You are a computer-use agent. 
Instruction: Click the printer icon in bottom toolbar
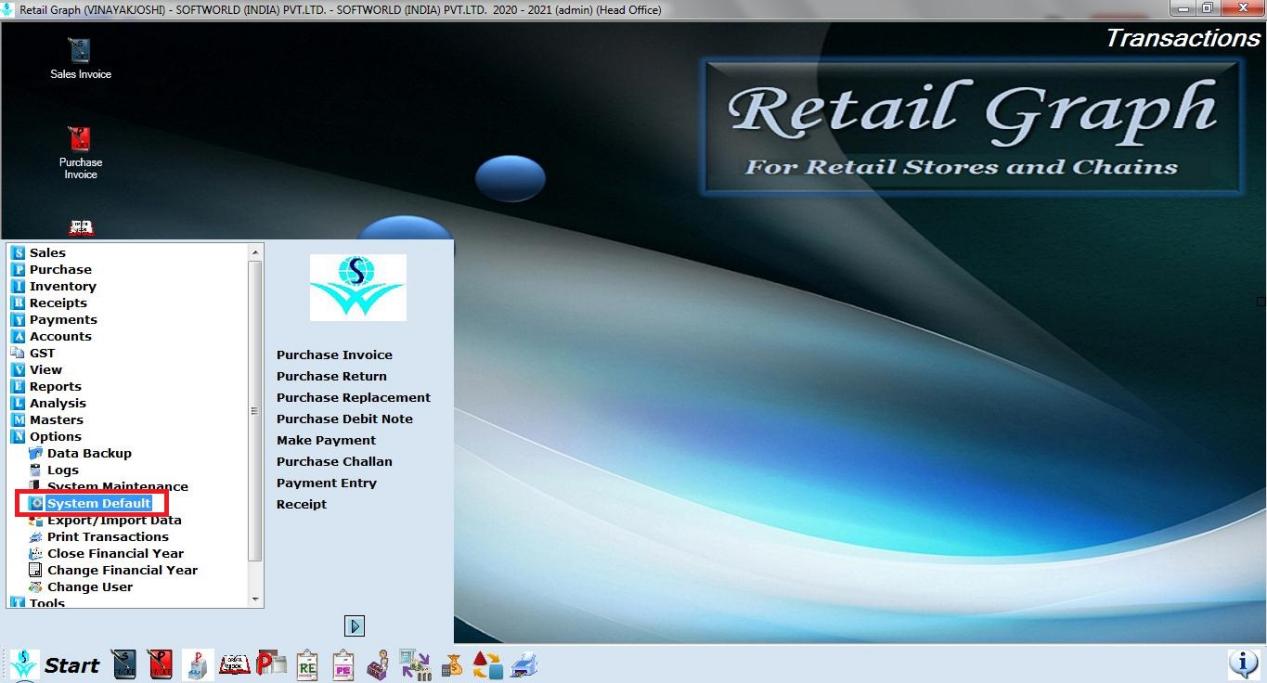coord(525,665)
